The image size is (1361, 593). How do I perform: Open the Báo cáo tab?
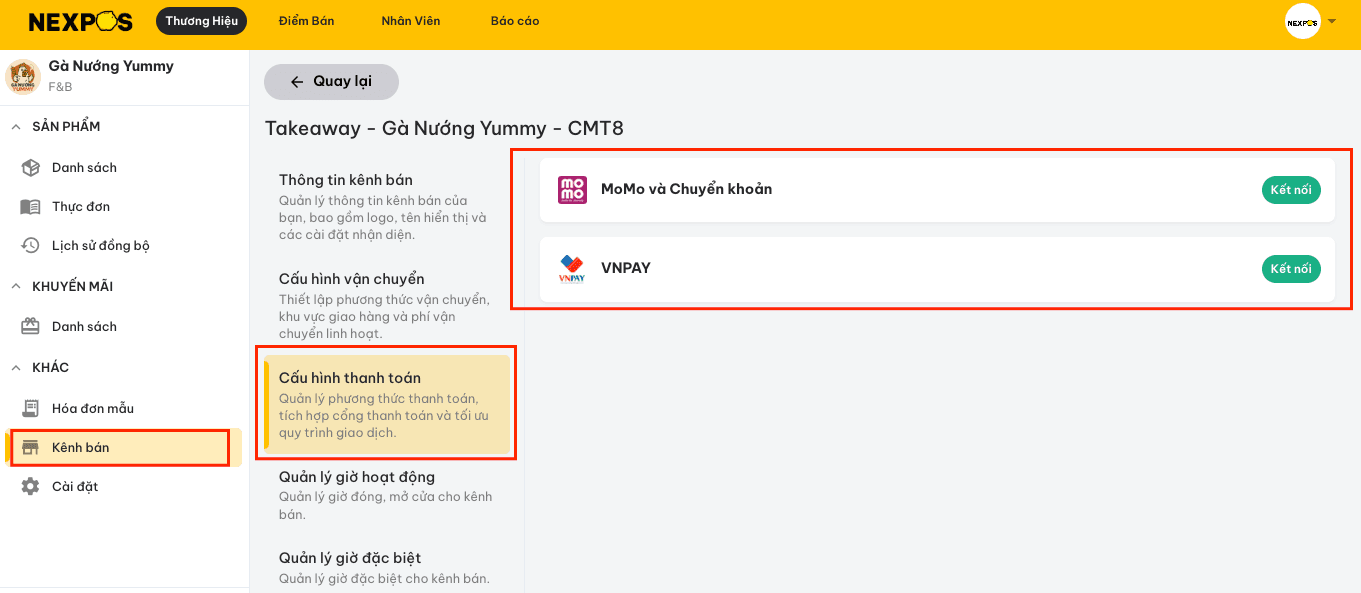[x=515, y=21]
